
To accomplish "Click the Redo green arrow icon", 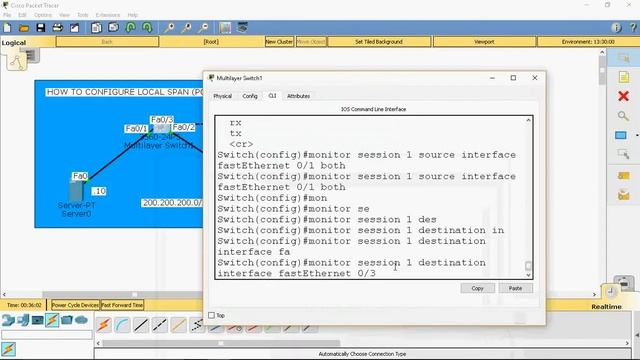I will pyautogui.click(x=147, y=28).
